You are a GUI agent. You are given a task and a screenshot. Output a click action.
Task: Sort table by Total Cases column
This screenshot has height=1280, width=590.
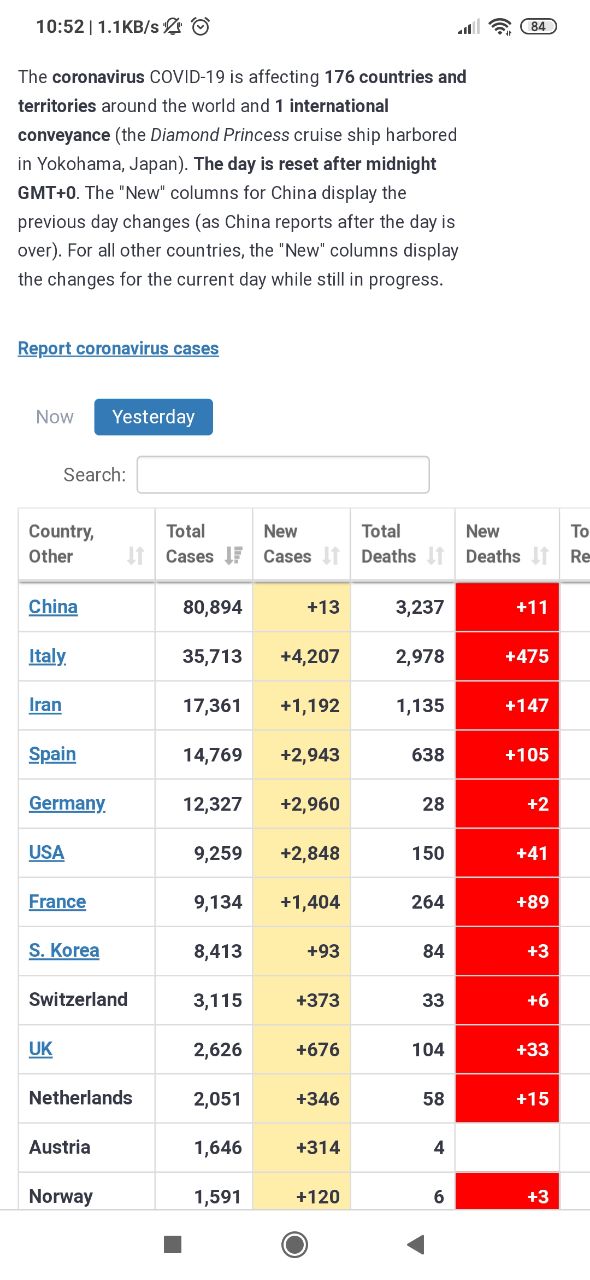tap(203, 544)
